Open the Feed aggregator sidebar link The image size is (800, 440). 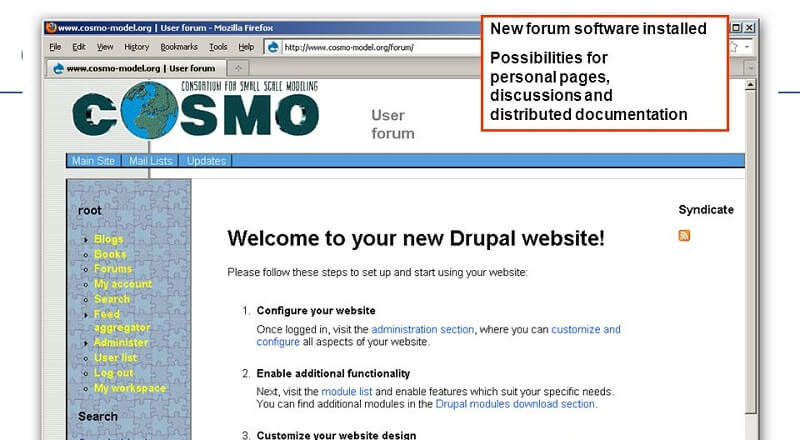(122, 321)
